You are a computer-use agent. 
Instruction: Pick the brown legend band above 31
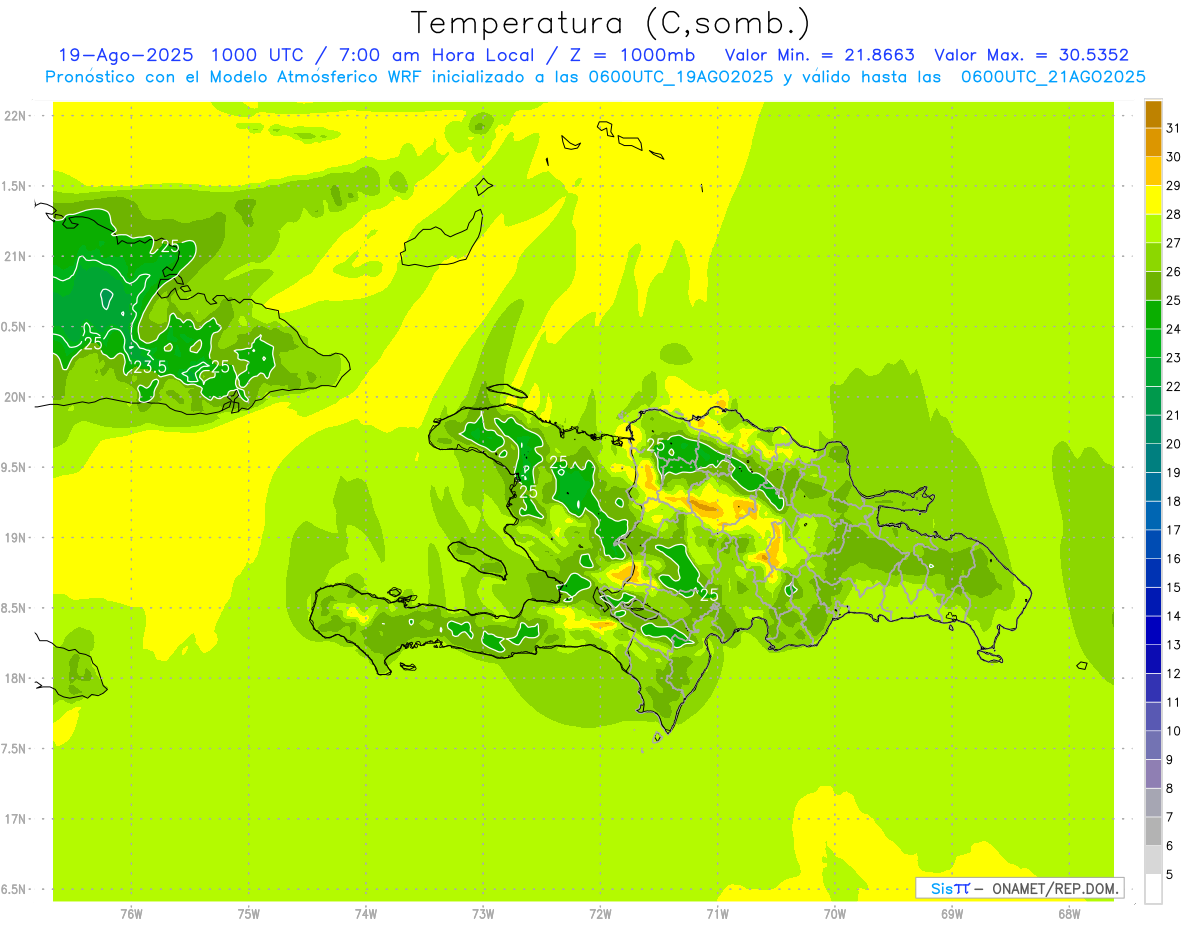(x=1153, y=113)
